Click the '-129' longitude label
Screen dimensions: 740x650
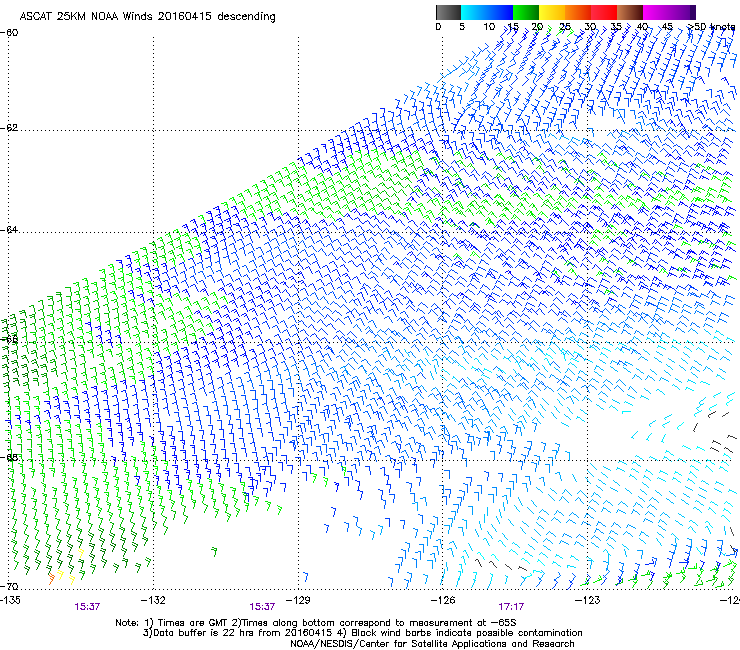298,600
